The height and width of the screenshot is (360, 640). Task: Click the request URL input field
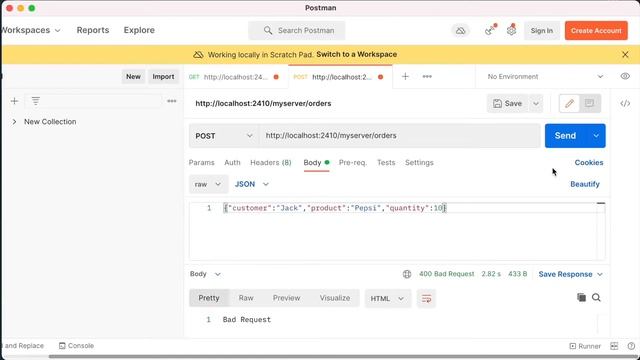[400, 136]
